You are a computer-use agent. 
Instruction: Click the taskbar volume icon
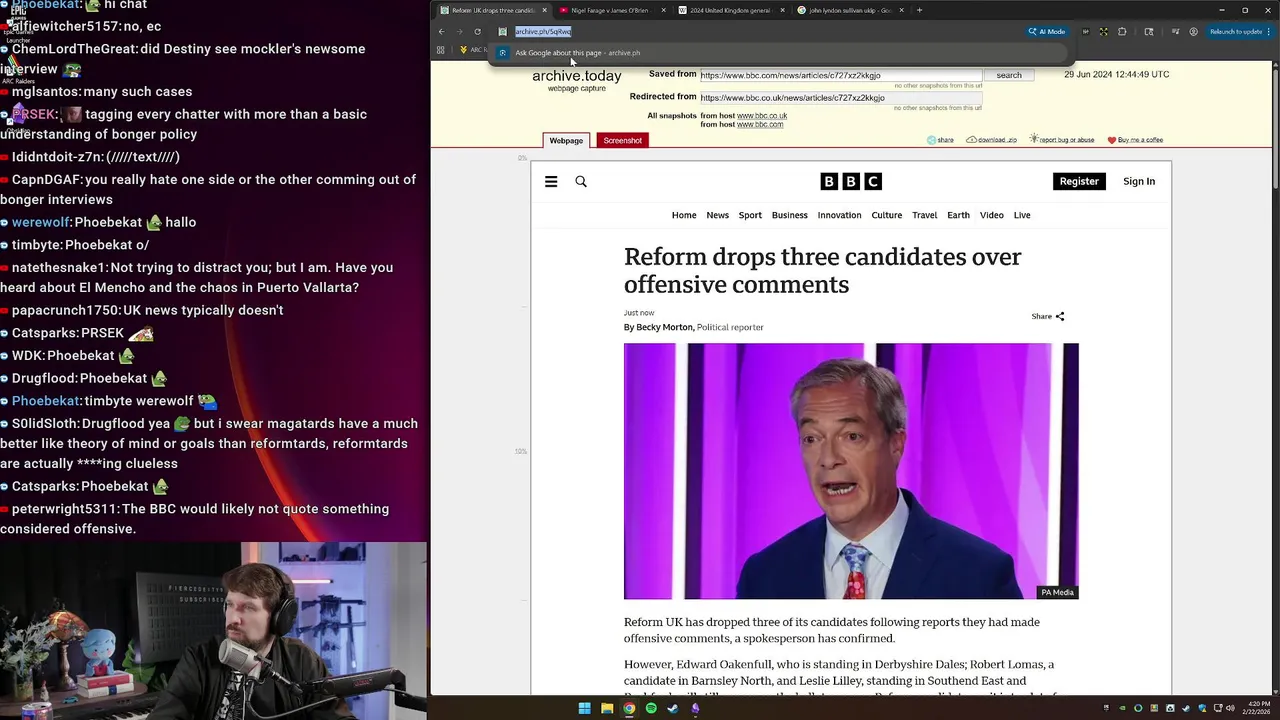point(1230,708)
